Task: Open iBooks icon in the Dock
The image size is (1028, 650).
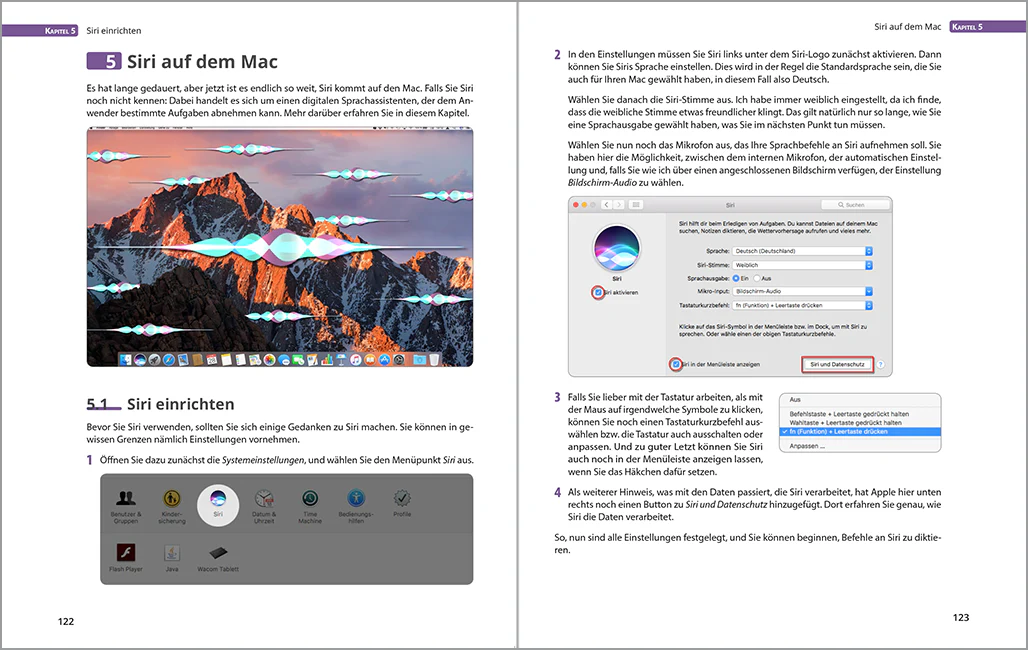Action: click(x=370, y=359)
